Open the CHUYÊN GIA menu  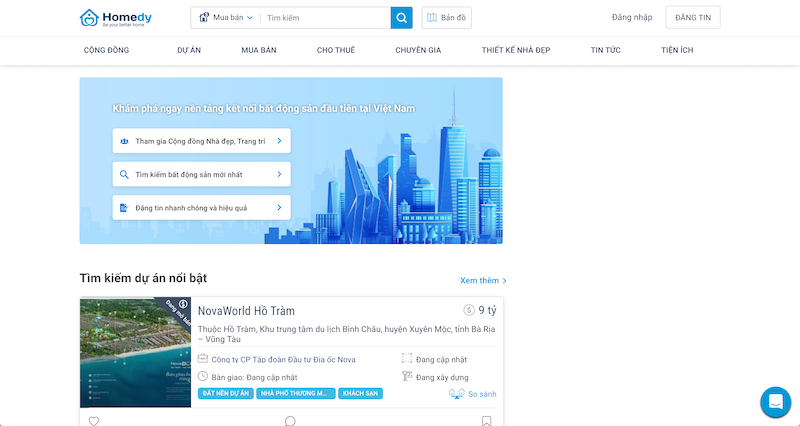click(418, 50)
